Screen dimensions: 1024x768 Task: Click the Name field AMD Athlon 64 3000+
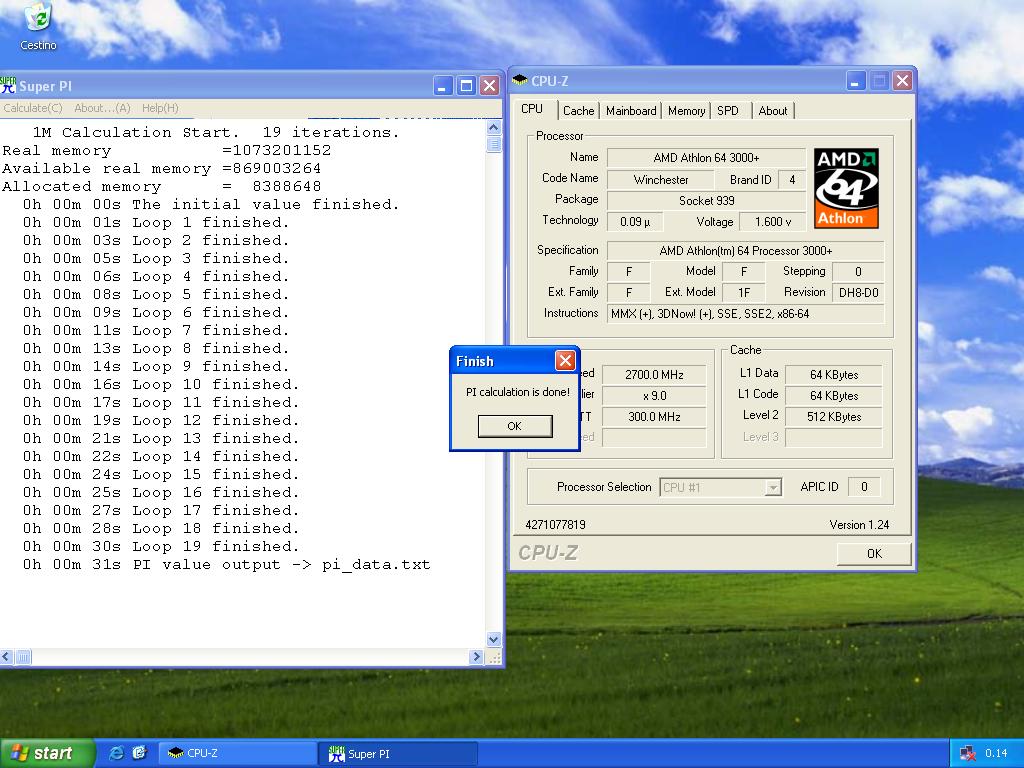pos(706,157)
